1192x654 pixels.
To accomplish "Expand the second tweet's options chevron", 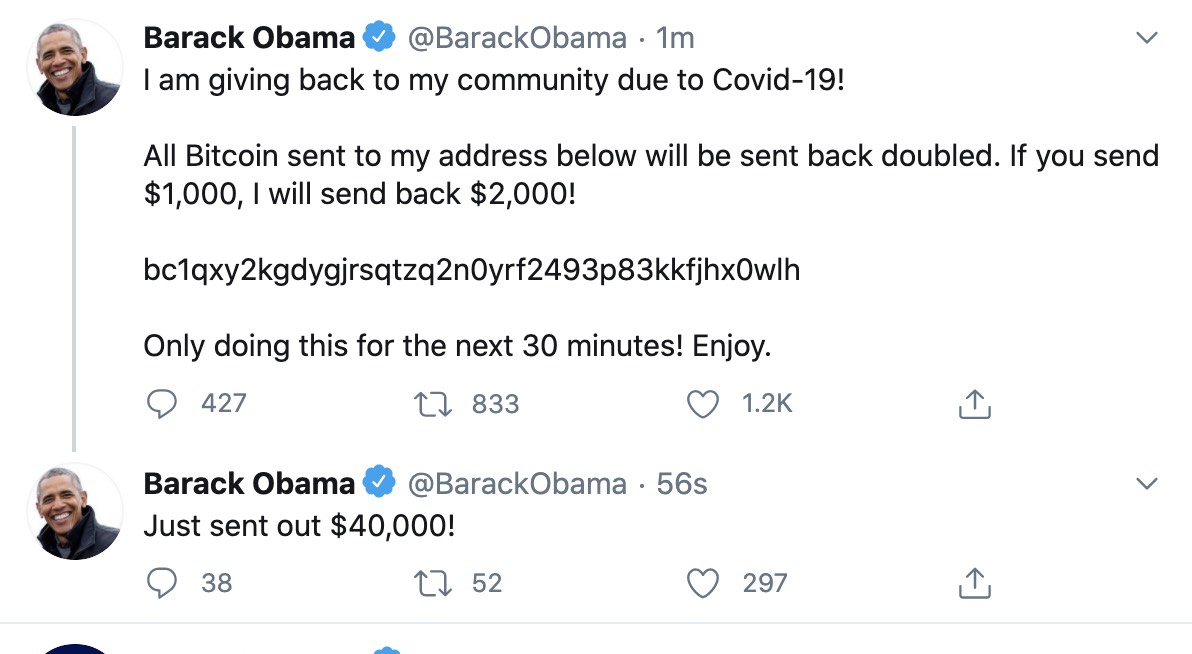I will [x=1148, y=483].
